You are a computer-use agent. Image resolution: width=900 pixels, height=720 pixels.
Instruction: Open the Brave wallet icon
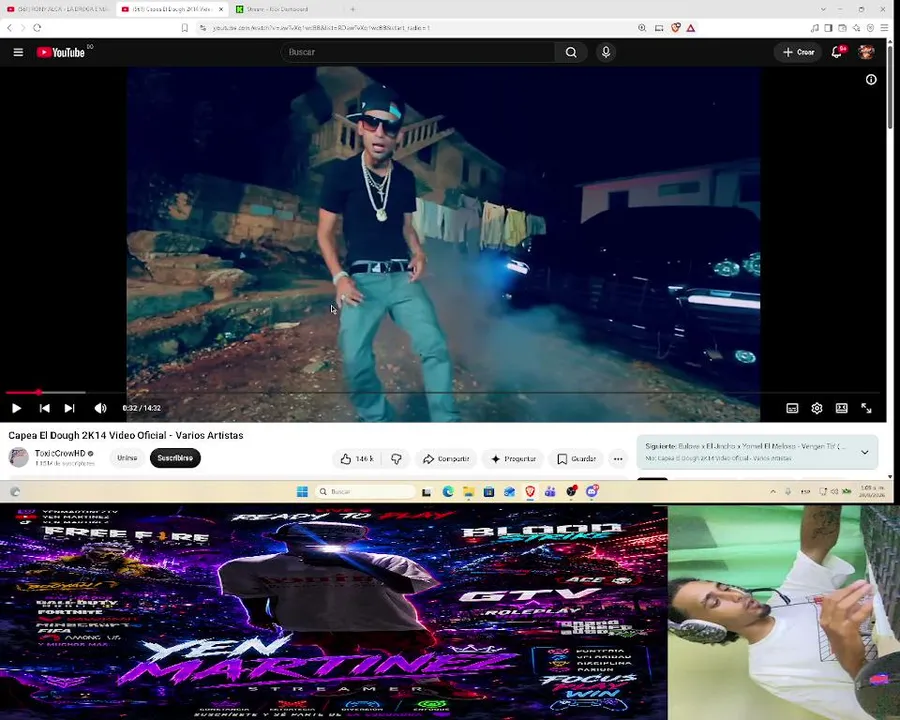tap(842, 28)
